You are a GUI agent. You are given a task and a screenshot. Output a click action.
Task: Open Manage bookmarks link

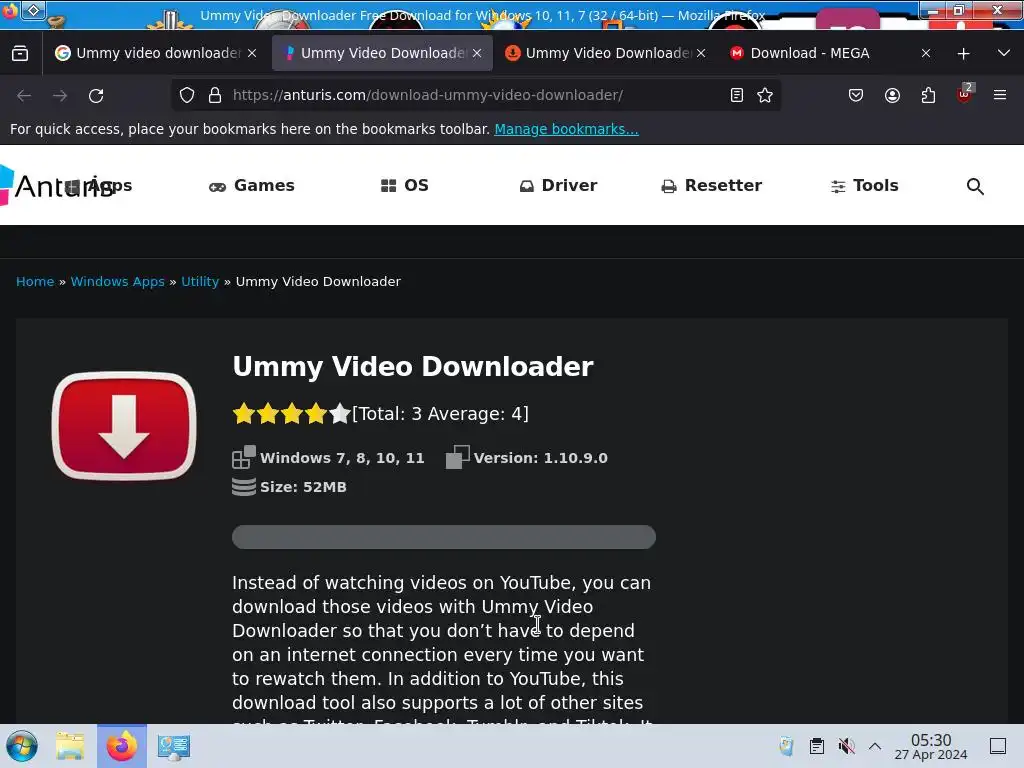[566, 129]
